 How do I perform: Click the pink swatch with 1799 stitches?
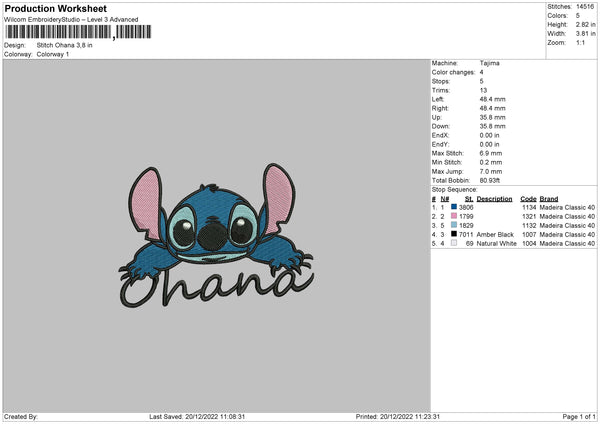tap(454, 216)
